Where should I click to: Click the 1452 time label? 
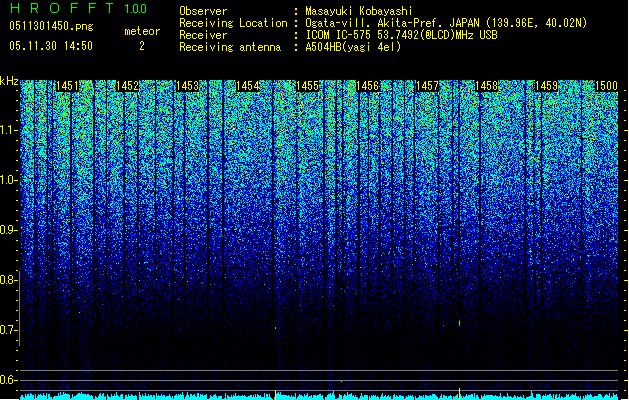(127, 86)
